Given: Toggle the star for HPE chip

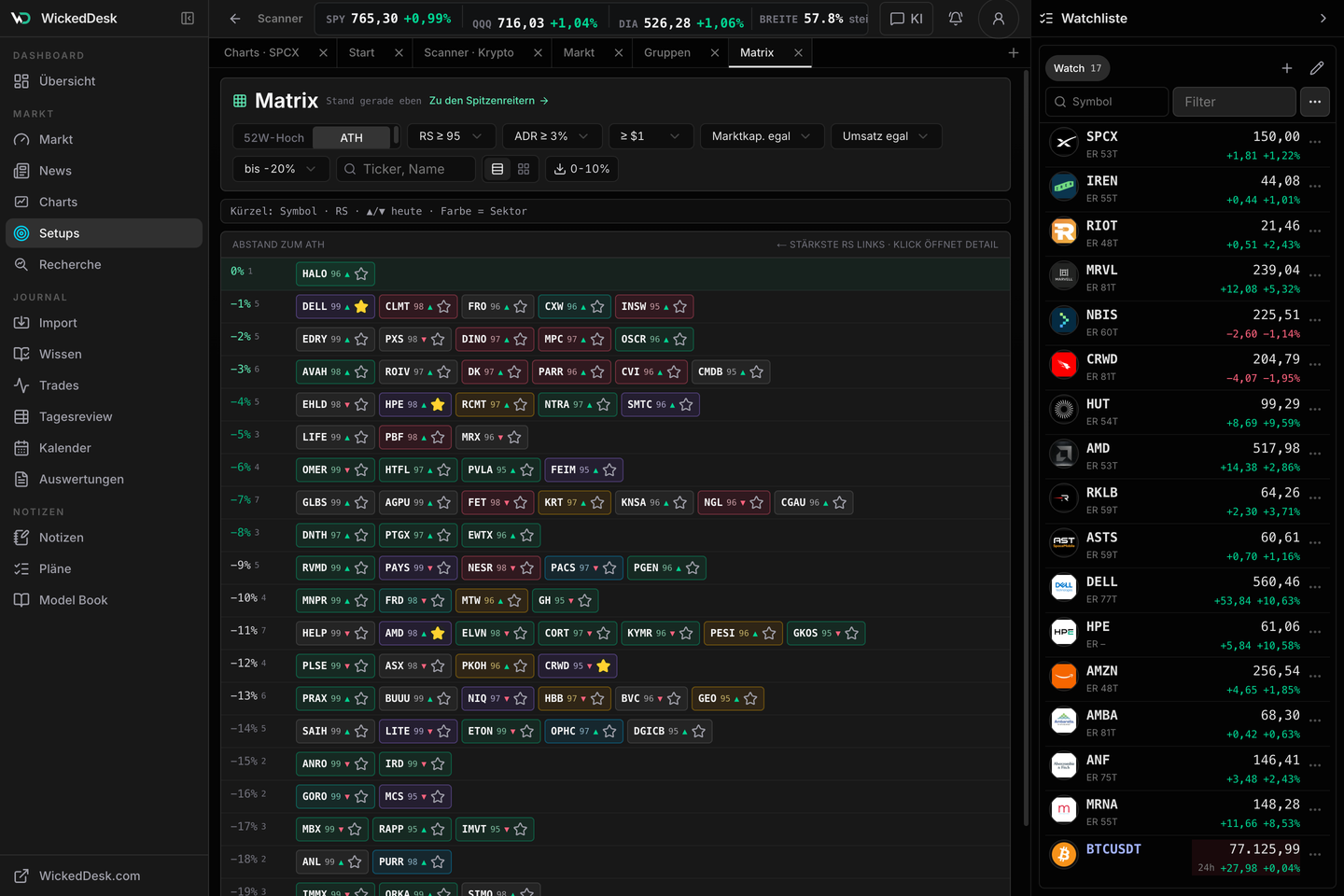Looking at the screenshot, I should [438, 404].
